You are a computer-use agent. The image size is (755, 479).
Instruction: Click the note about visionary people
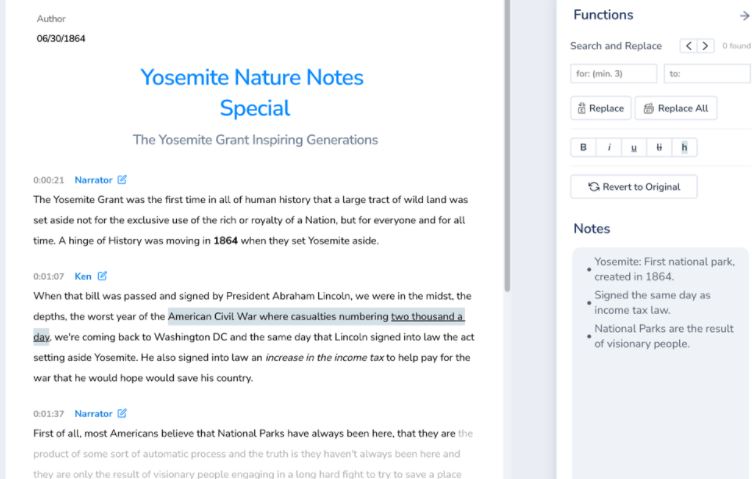pos(664,336)
